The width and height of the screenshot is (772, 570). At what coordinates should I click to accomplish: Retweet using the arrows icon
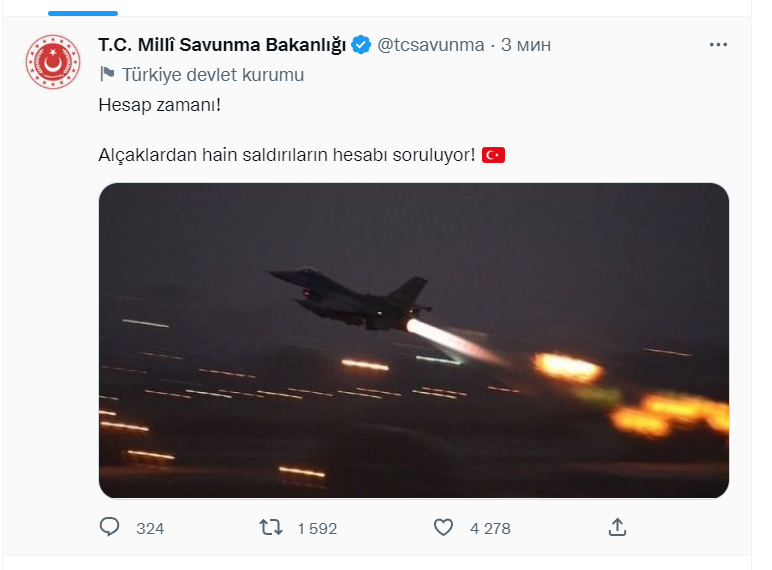click(270, 527)
